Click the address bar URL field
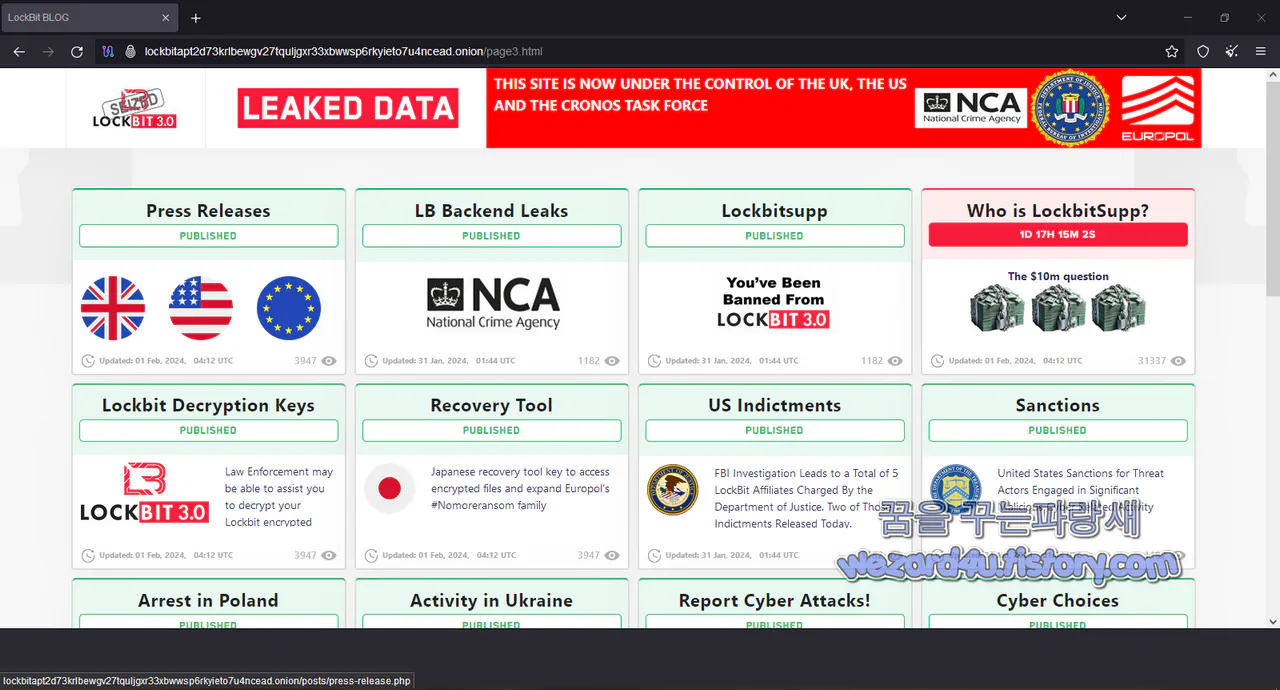The image size is (1280, 690). coord(640,51)
